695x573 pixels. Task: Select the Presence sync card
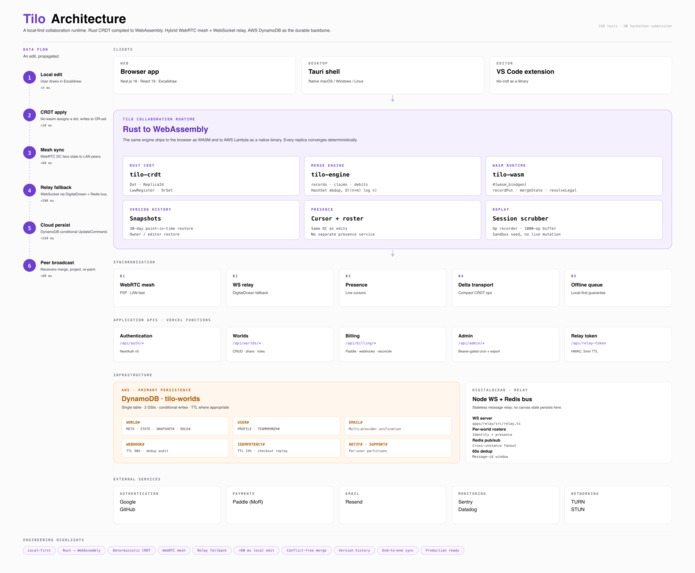[392, 288]
